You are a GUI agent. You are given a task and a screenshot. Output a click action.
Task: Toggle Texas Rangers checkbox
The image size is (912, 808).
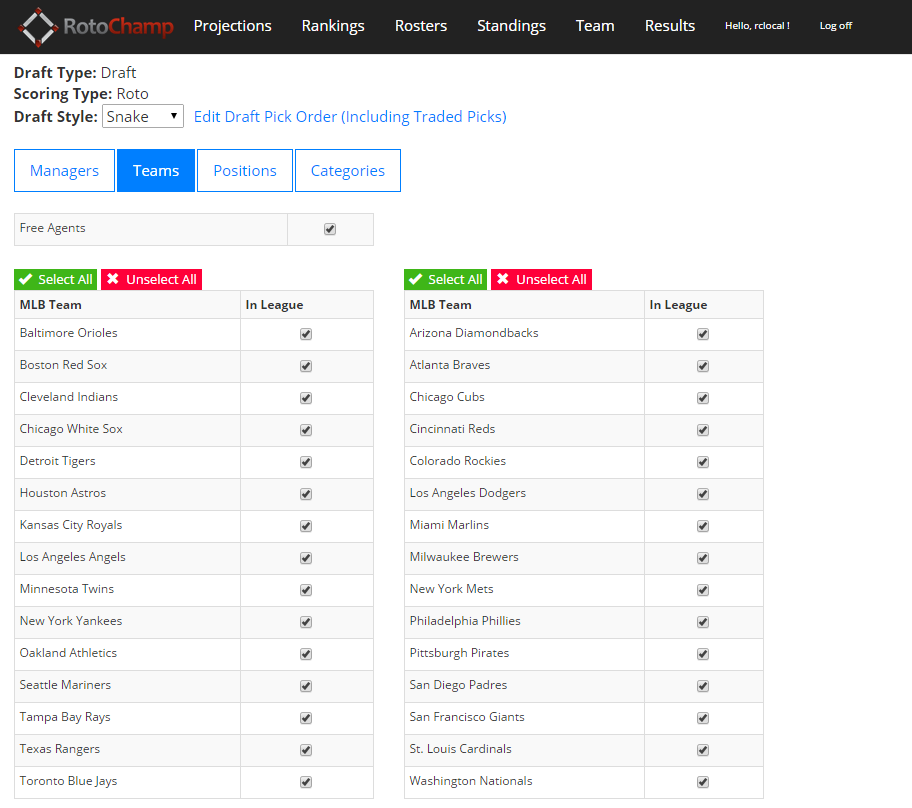pos(306,750)
